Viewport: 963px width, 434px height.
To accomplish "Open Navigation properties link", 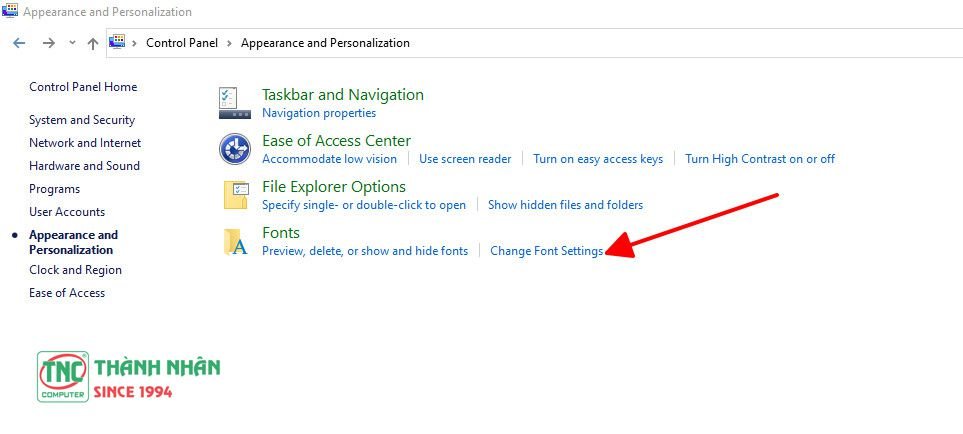I will (319, 113).
